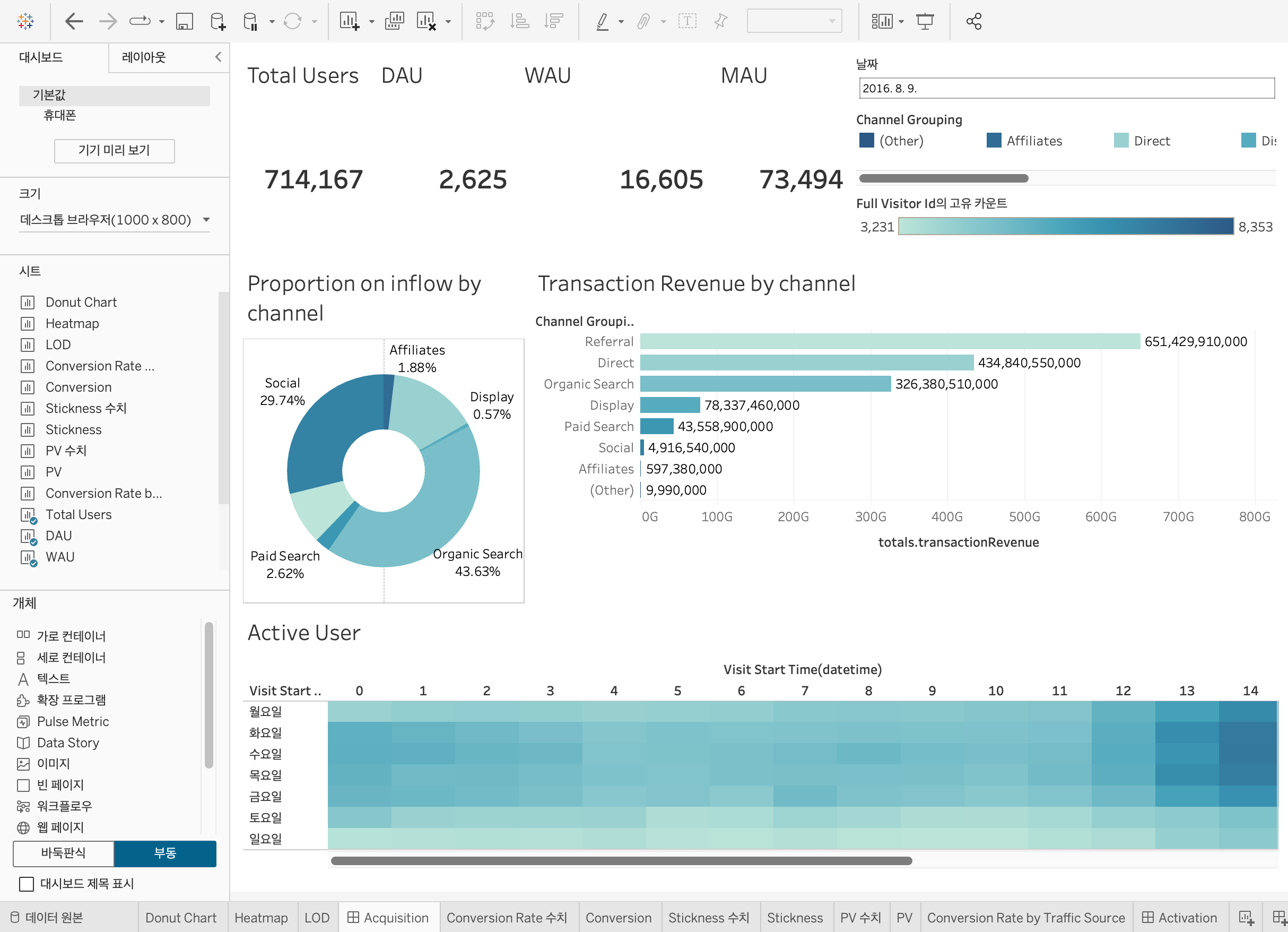Viewport: 1288px width, 932px height.
Task: Click the share icon in the toolbar
Action: [973, 22]
